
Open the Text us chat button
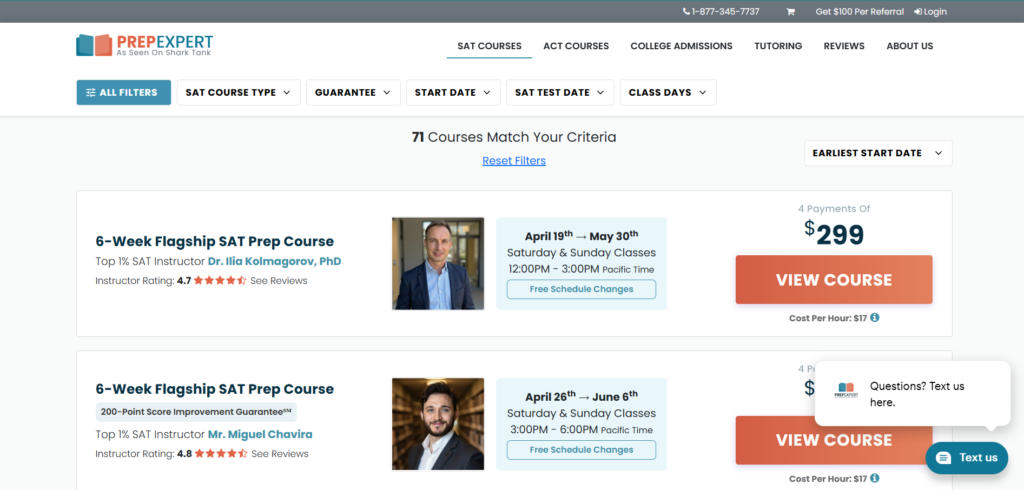(x=967, y=457)
